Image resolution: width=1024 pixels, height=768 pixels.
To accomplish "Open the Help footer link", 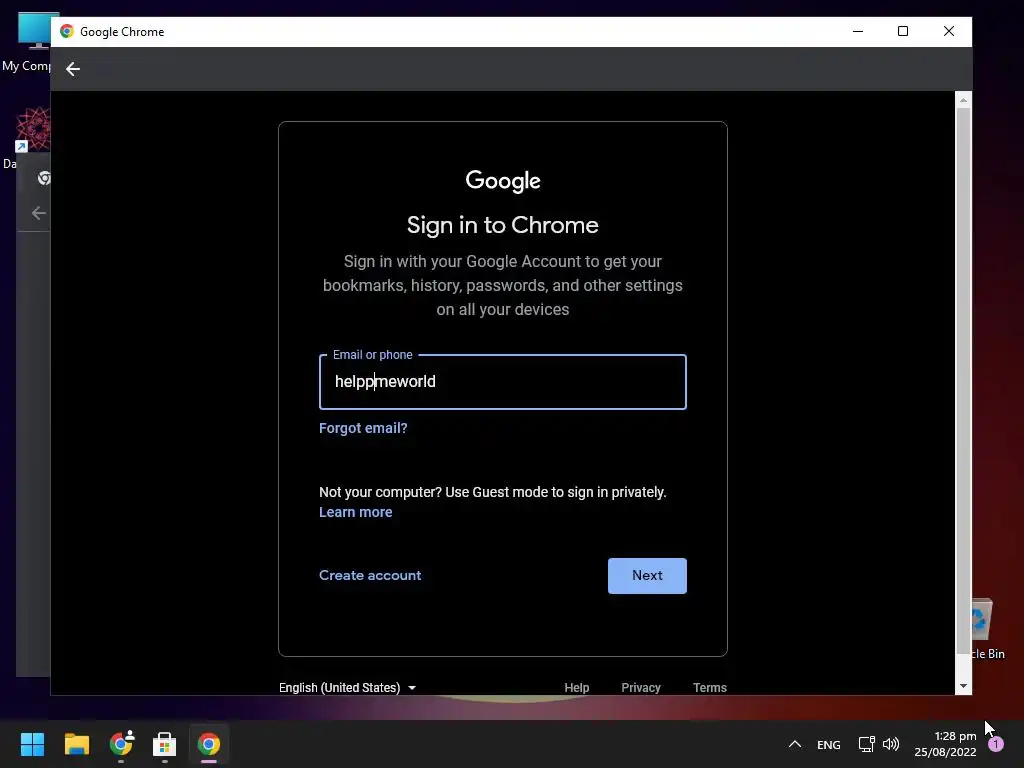I will point(576,688).
